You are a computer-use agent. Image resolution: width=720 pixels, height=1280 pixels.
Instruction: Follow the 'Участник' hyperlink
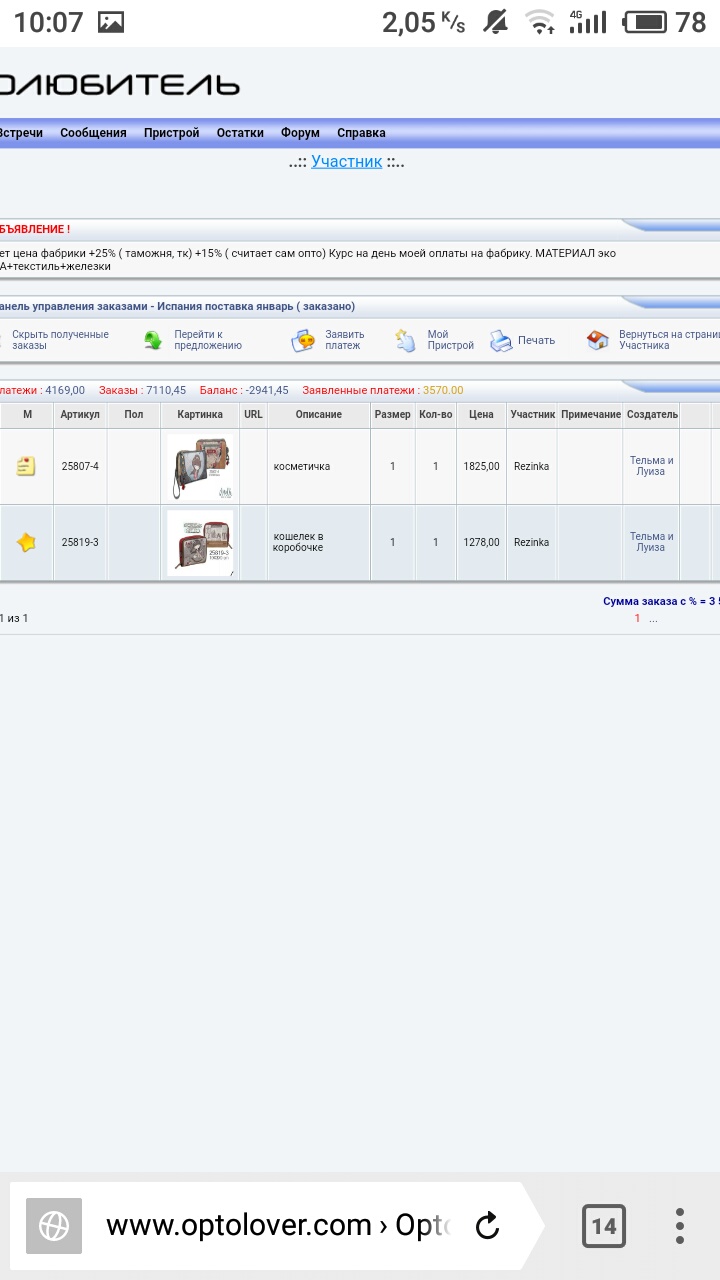[346, 161]
